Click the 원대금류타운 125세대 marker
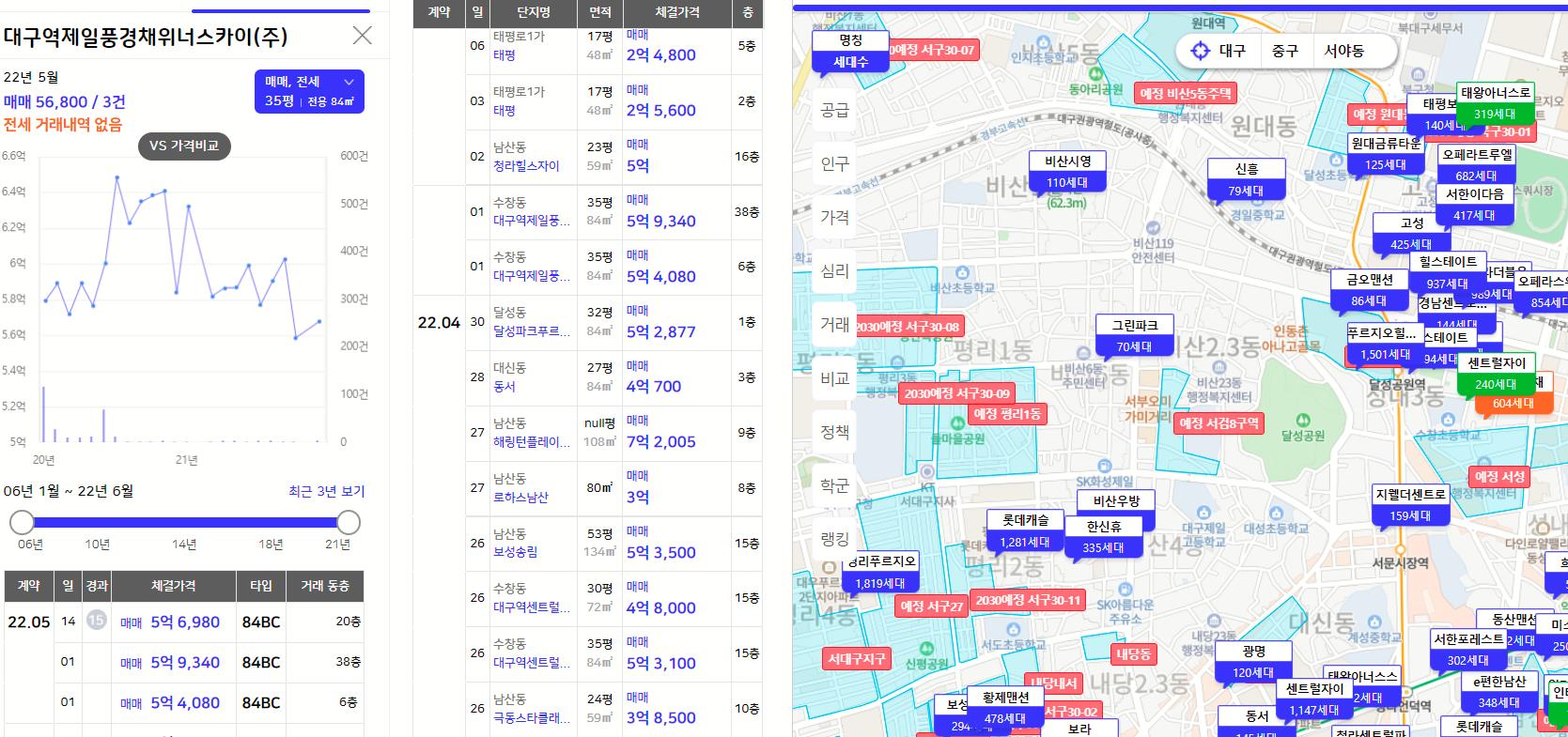 click(x=1386, y=154)
